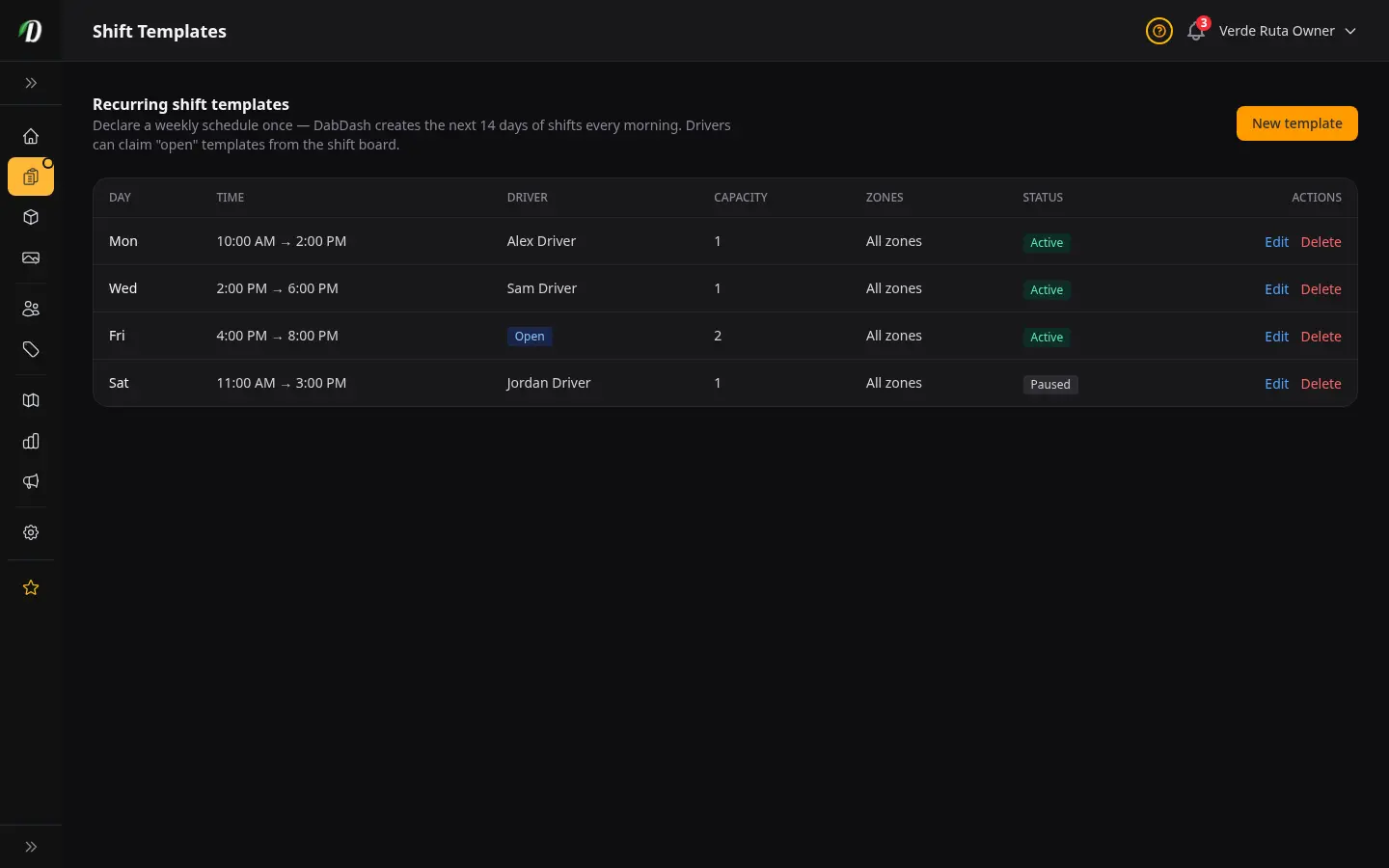Open the Verde Ruta Owner account dropdown
The height and width of the screenshot is (868, 1389).
1288,31
